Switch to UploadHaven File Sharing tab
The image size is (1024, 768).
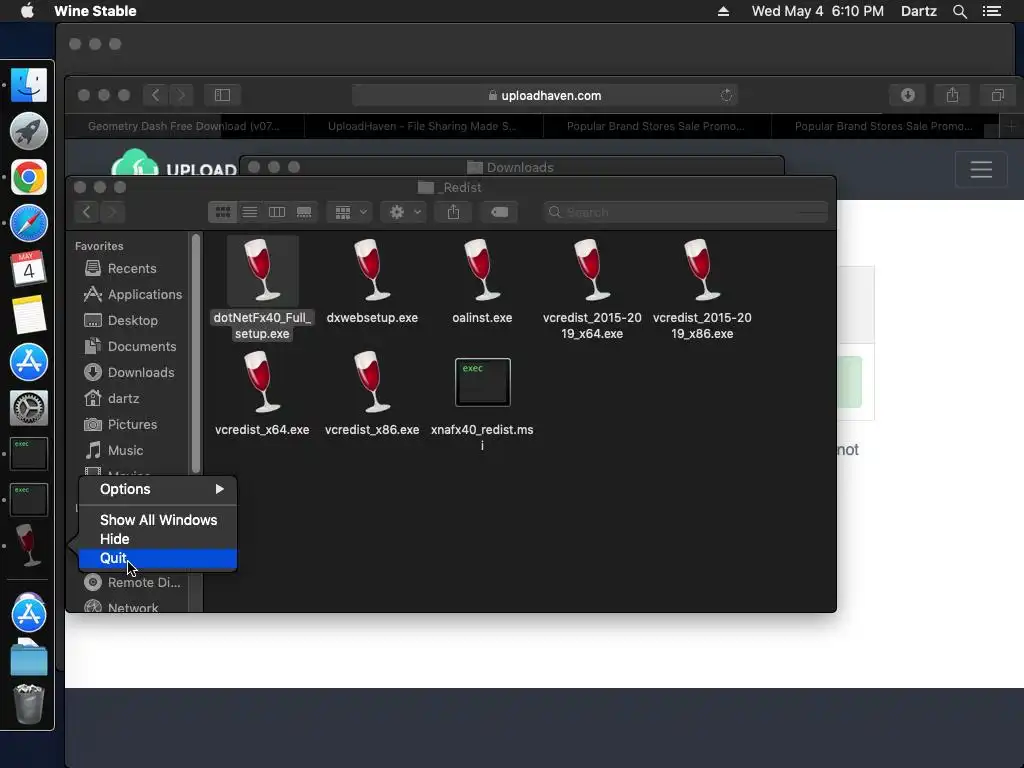[423, 126]
